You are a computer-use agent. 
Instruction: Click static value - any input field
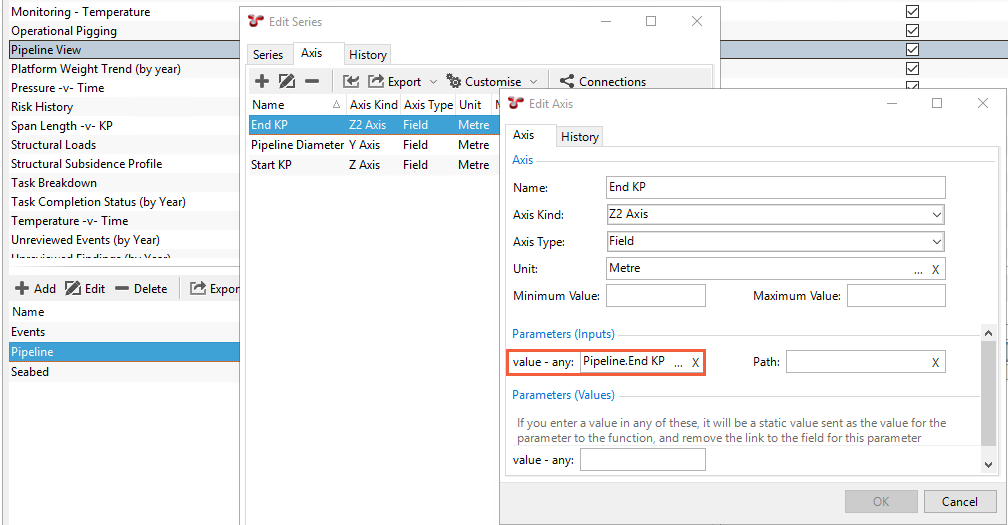[x=643, y=459]
